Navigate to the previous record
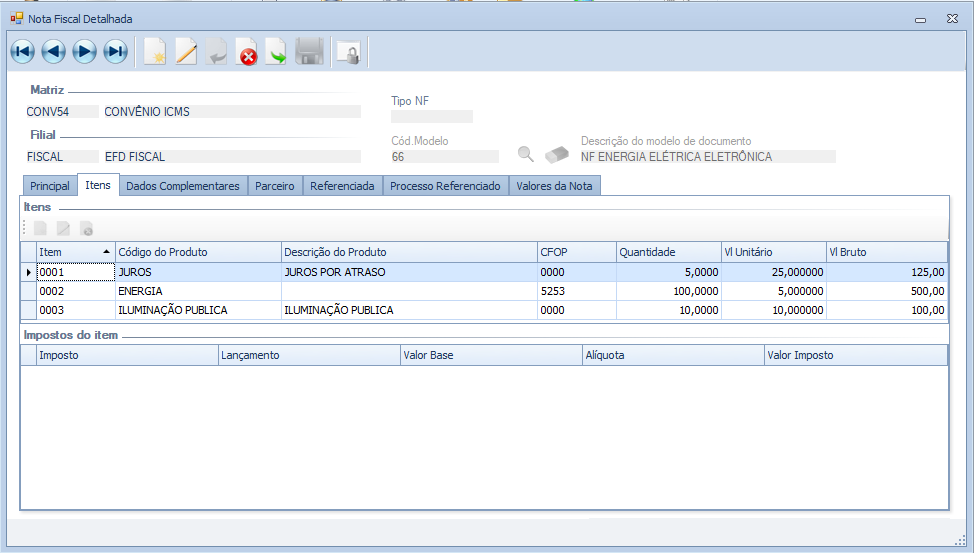 coord(54,52)
